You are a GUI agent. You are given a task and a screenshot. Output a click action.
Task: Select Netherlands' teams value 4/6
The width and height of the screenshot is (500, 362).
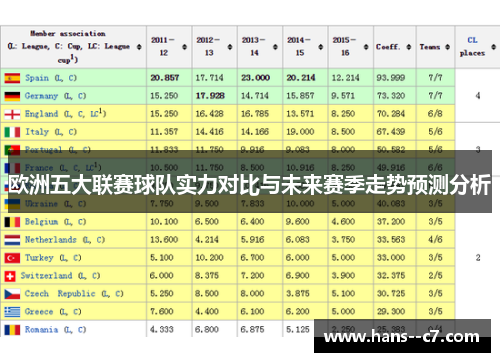click(x=435, y=240)
